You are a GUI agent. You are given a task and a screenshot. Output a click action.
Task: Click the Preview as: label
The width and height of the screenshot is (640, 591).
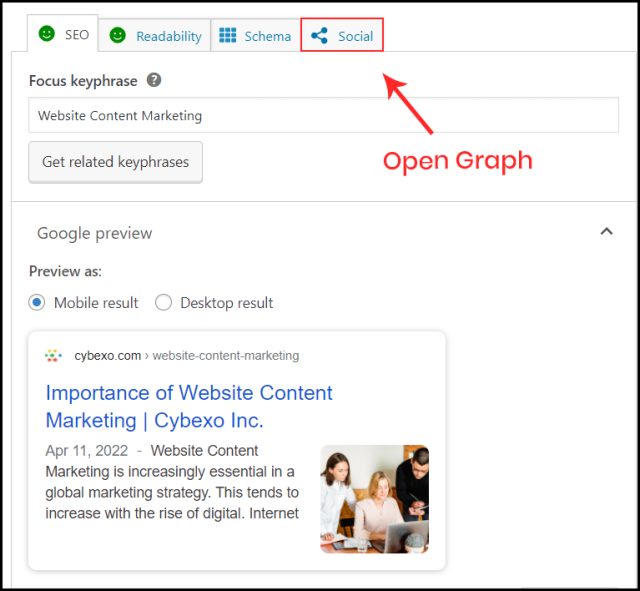[65, 271]
